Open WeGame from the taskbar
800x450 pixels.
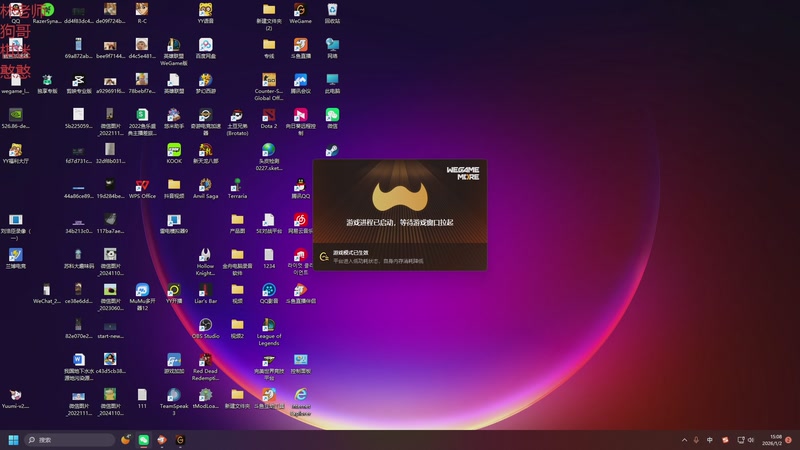[180, 440]
